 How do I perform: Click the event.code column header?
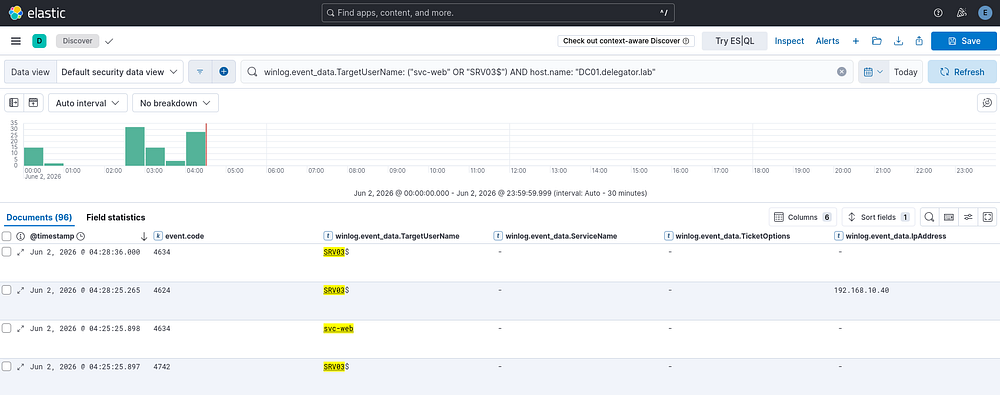[185, 236]
